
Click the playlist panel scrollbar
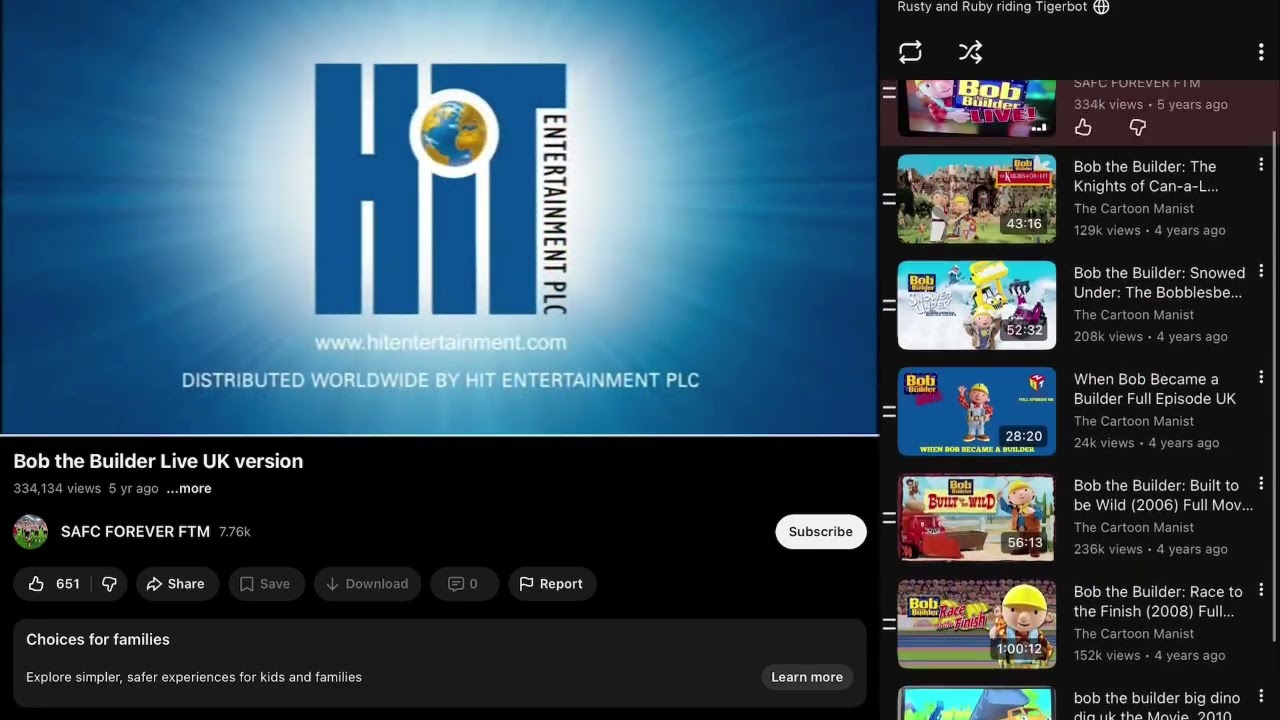point(1274,386)
